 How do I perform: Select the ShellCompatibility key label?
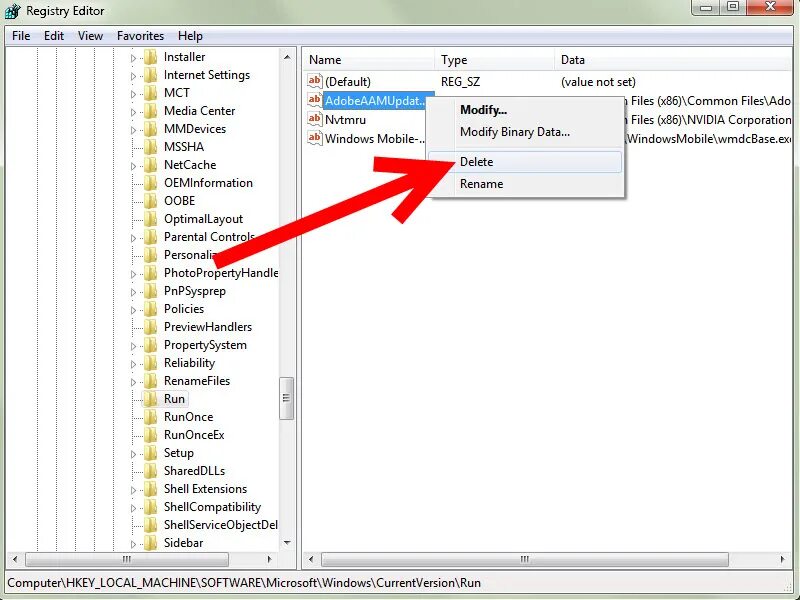pyautogui.click(x=212, y=507)
